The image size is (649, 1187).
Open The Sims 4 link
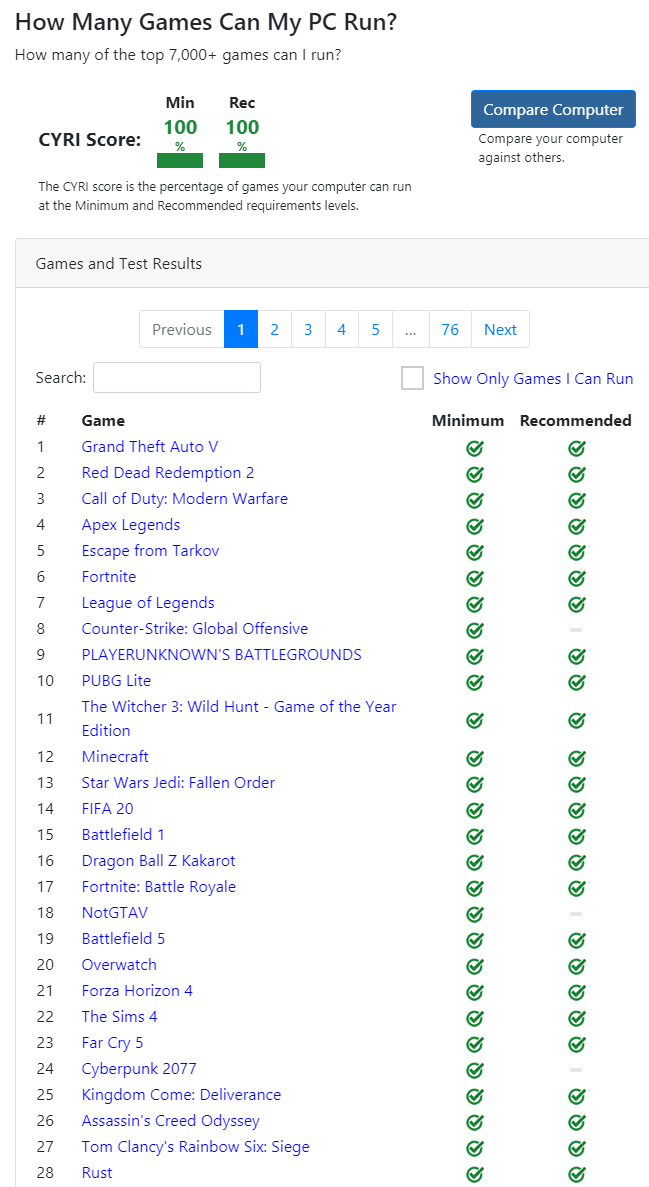click(x=120, y=1017)
